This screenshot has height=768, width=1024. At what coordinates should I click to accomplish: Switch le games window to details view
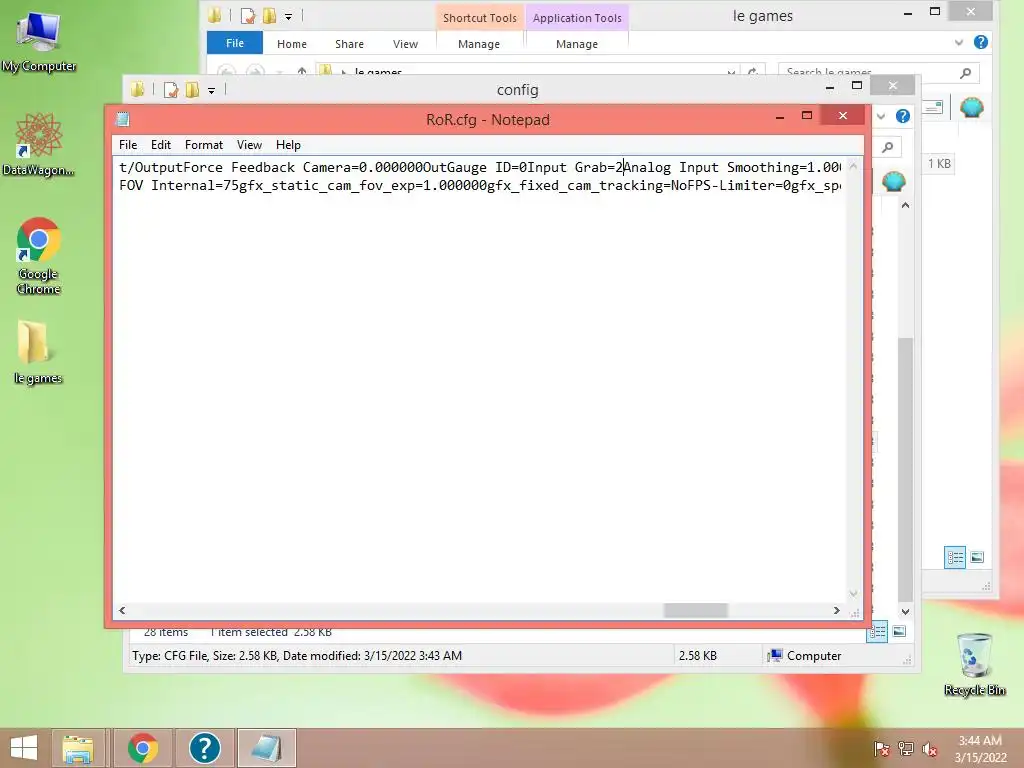click(955, 557)
